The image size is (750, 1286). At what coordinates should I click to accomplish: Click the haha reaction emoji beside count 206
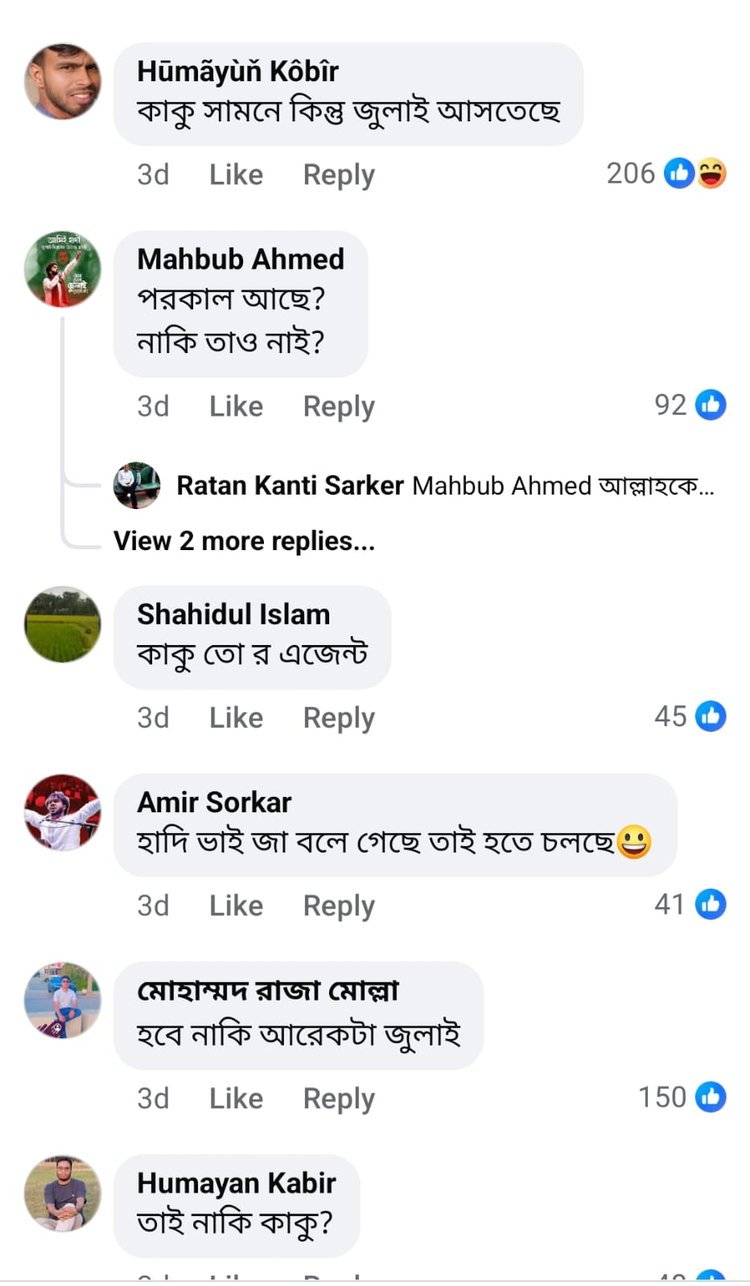coord(709,173)
